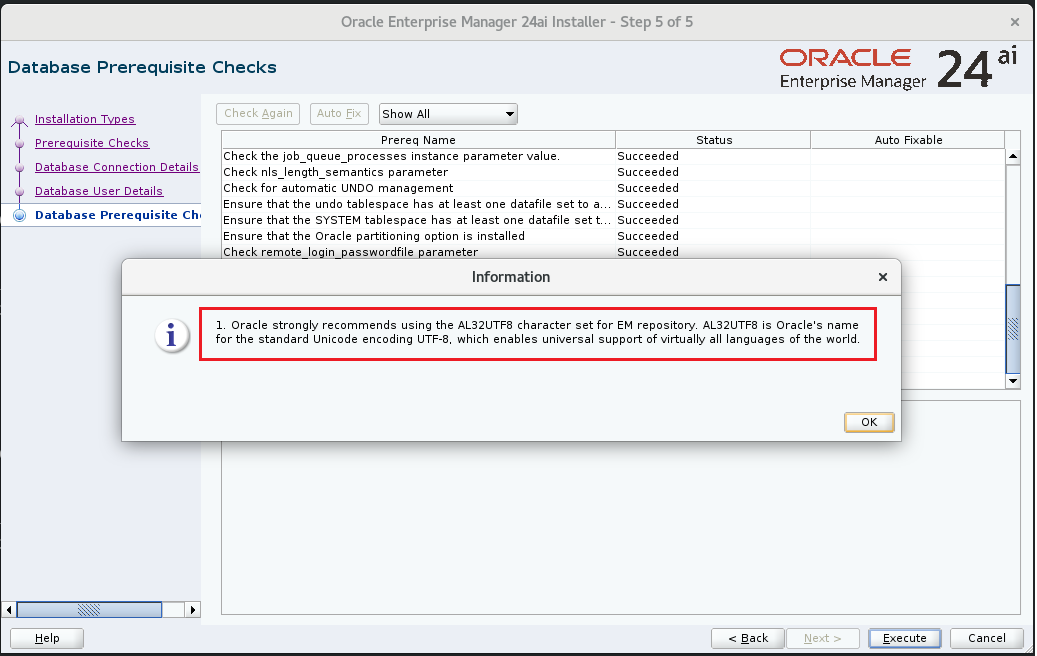Select the 'Ensure that the Oracle partitioning option is installed' row
Viewport: 1037px width, 656px height.
point(613,235)
